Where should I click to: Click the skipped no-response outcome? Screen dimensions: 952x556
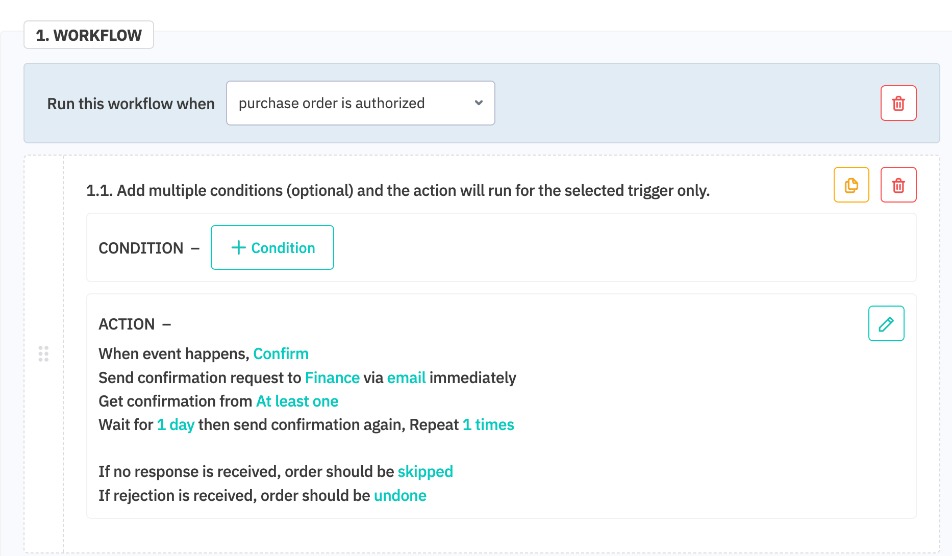[425, 471]
